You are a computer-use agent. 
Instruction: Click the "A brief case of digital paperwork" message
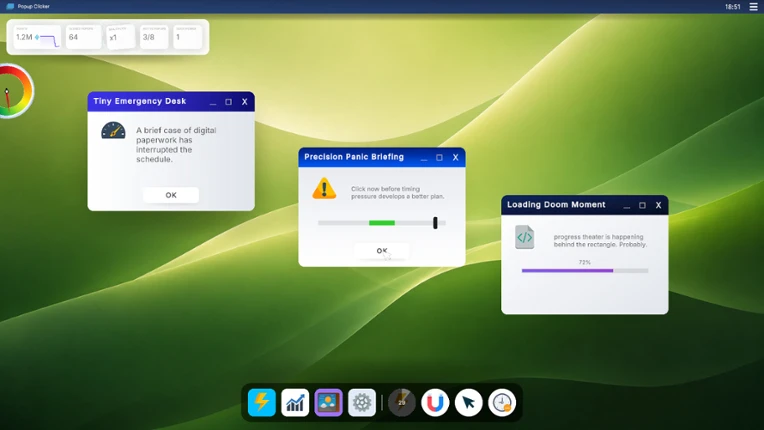[176, 145]
